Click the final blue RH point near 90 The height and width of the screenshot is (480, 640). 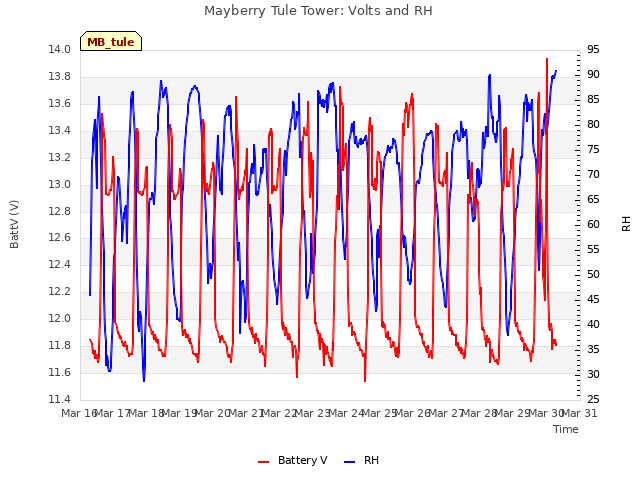click(x=556, y=71)
